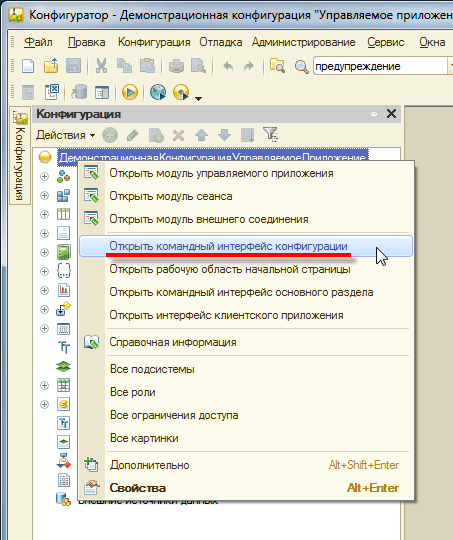Click the filter funnel icon in Configuration panel
This screenshot has width=453, height=540.
pyautogui.click(x=271, y=135)
